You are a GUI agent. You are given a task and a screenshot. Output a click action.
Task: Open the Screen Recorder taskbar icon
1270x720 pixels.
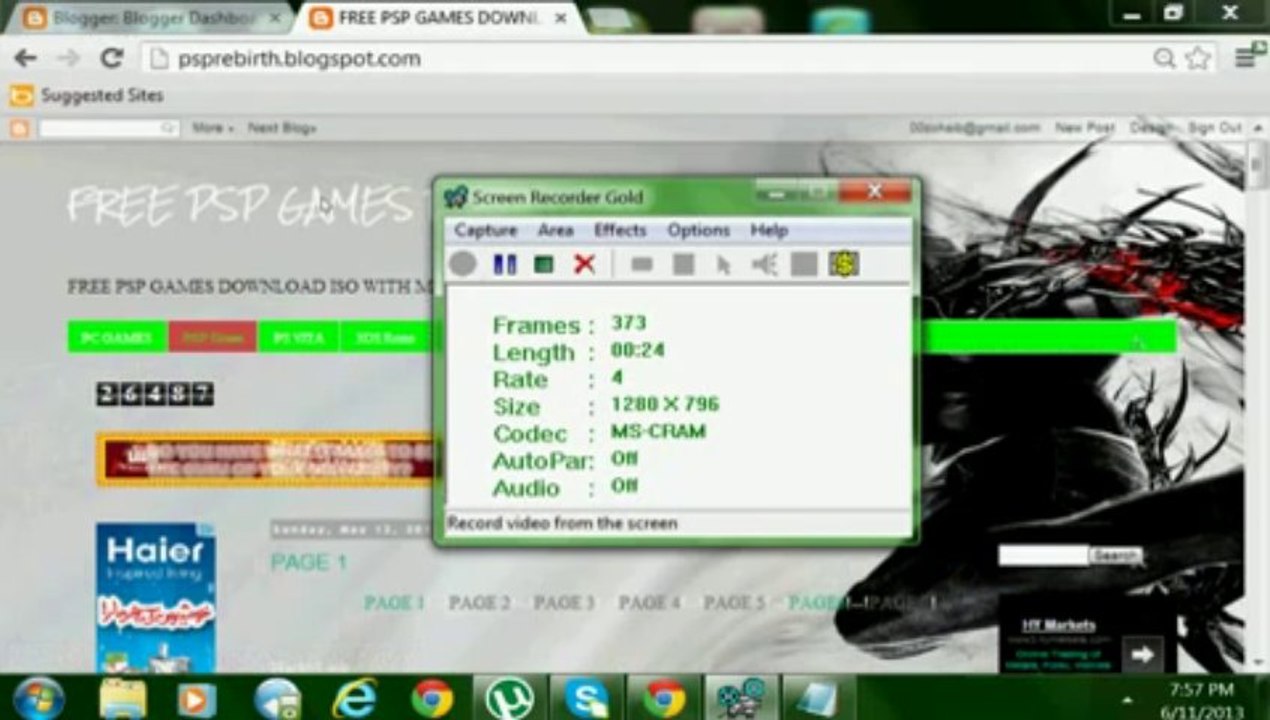(742, 698)
